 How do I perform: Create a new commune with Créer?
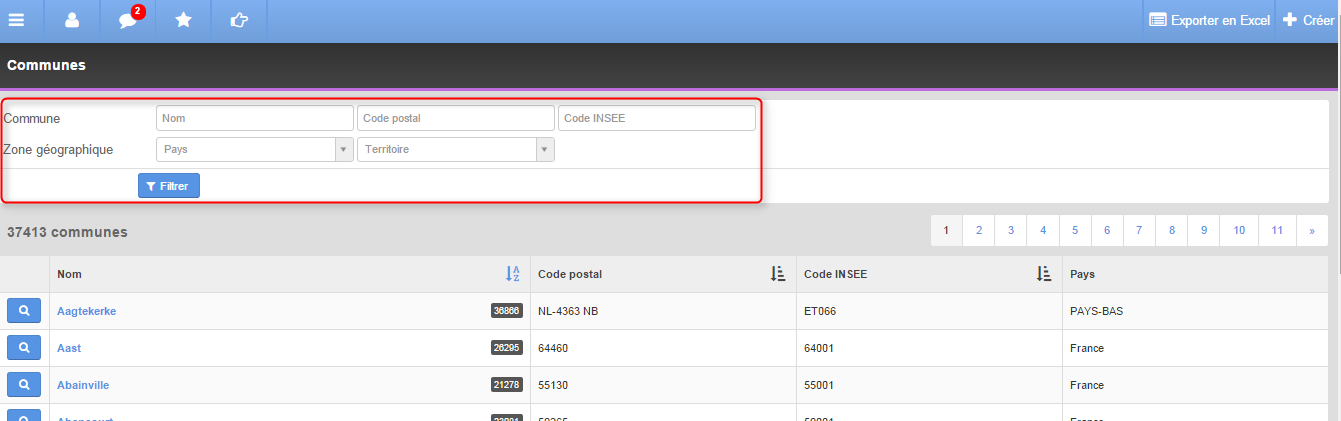pos(1308,20)
